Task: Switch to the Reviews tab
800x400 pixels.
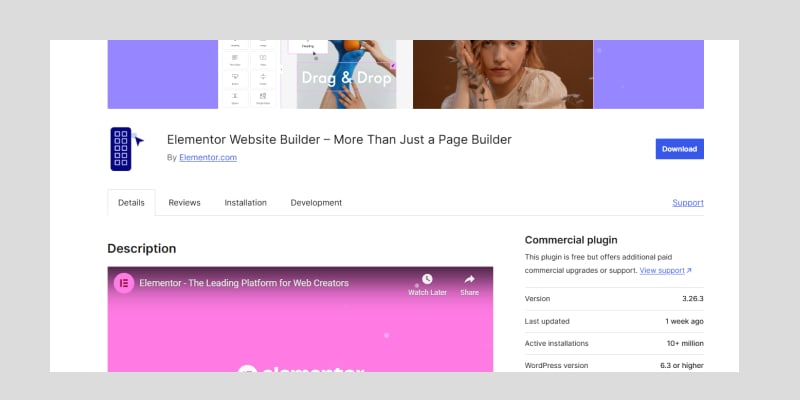Action: tap(184, 203)
